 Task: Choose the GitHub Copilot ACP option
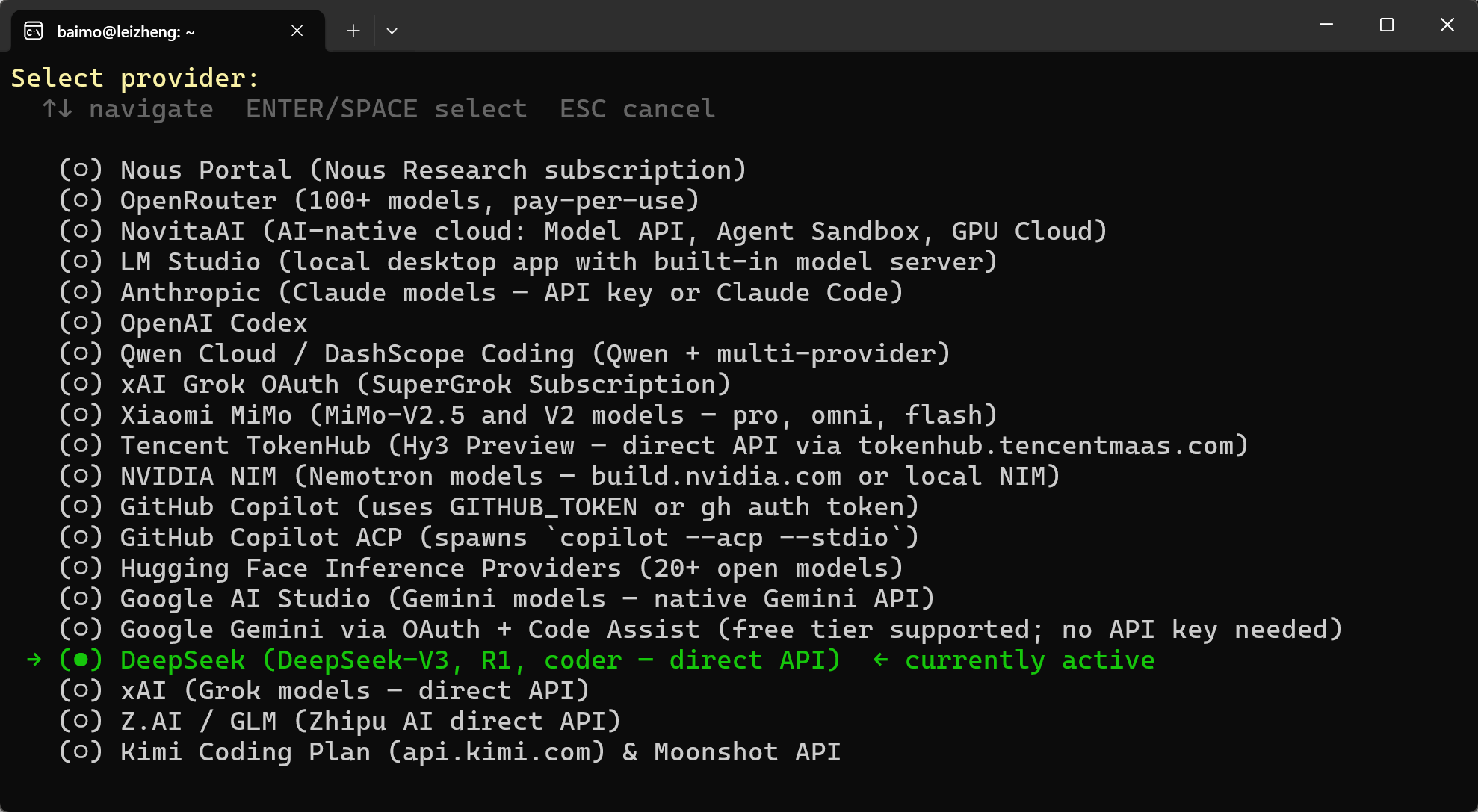489,537
